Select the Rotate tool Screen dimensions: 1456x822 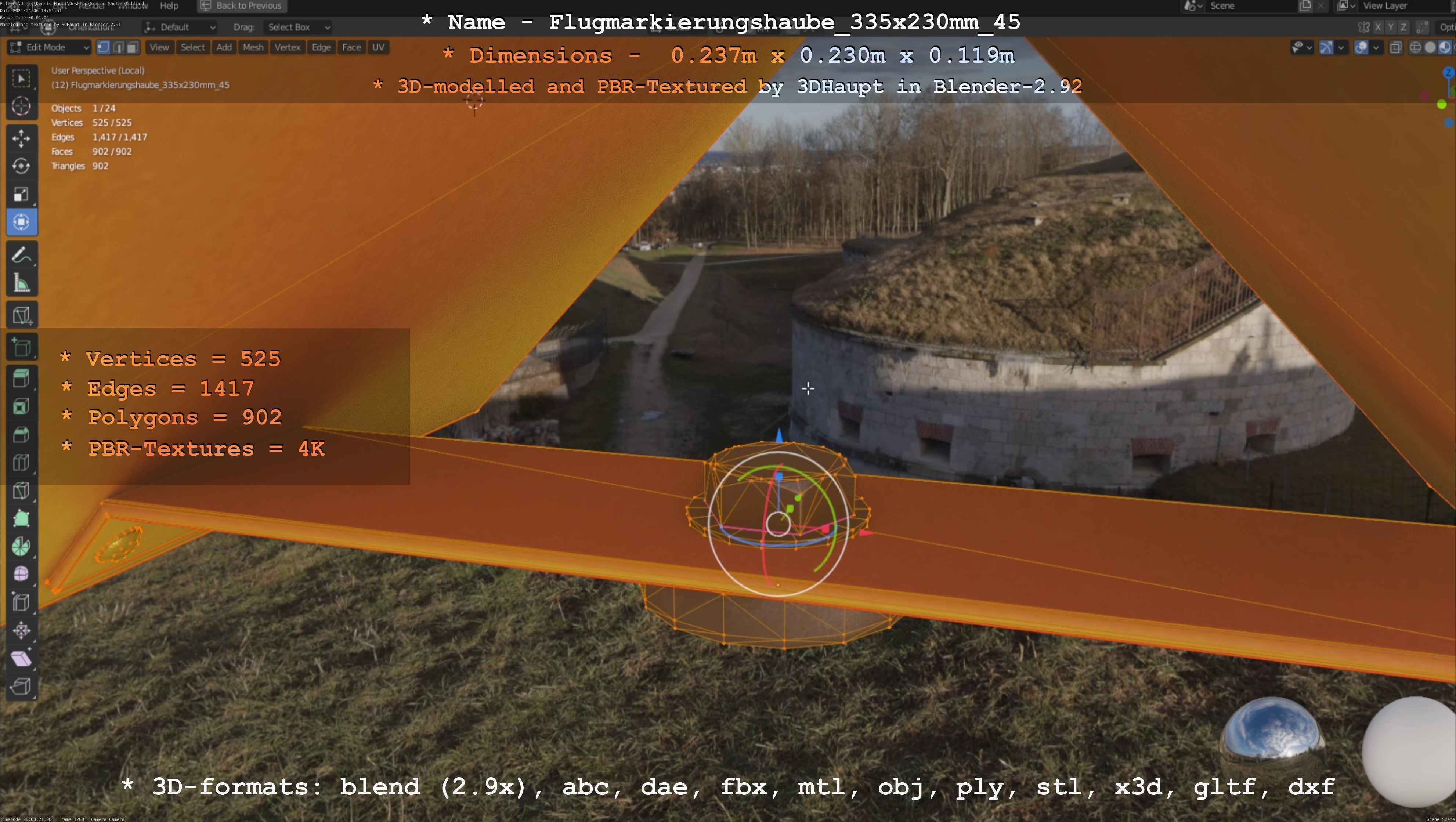tap(21, 166)
